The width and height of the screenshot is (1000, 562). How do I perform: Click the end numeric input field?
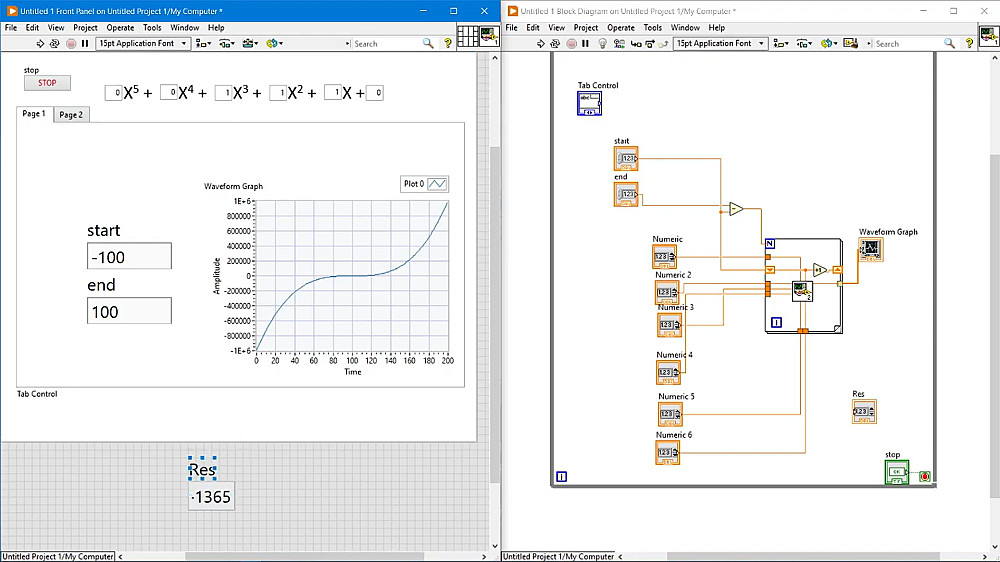pyautogui.click(x=129, y=312)
